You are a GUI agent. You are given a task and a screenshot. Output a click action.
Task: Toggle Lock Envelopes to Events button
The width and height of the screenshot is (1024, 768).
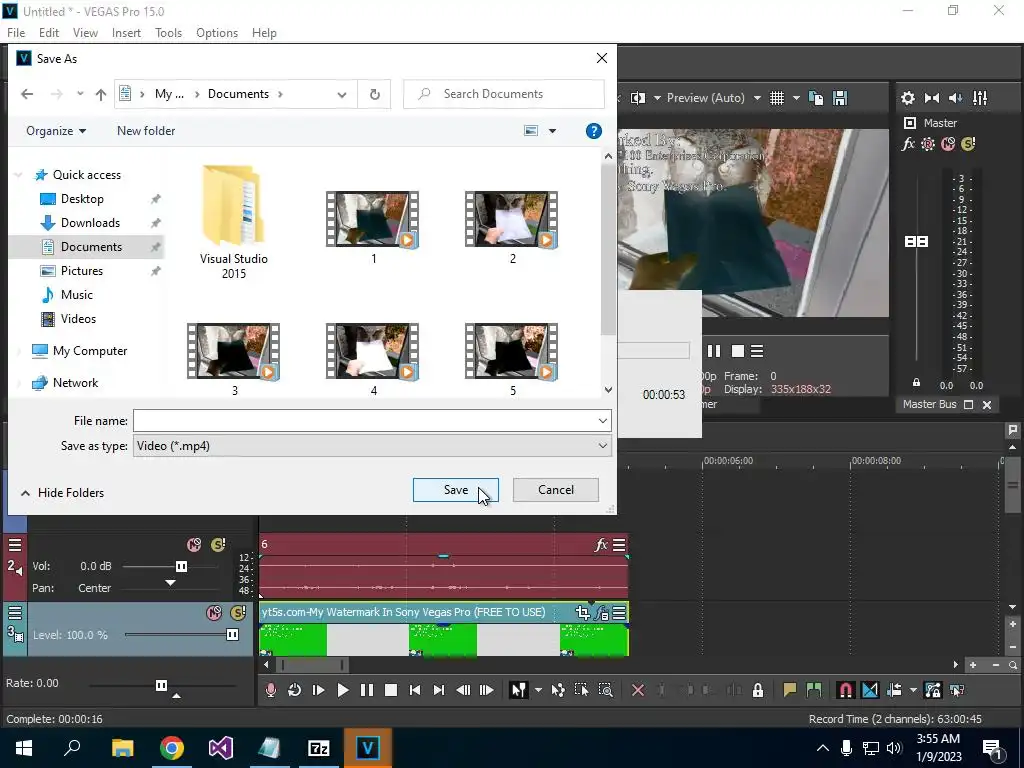point(933,690)
